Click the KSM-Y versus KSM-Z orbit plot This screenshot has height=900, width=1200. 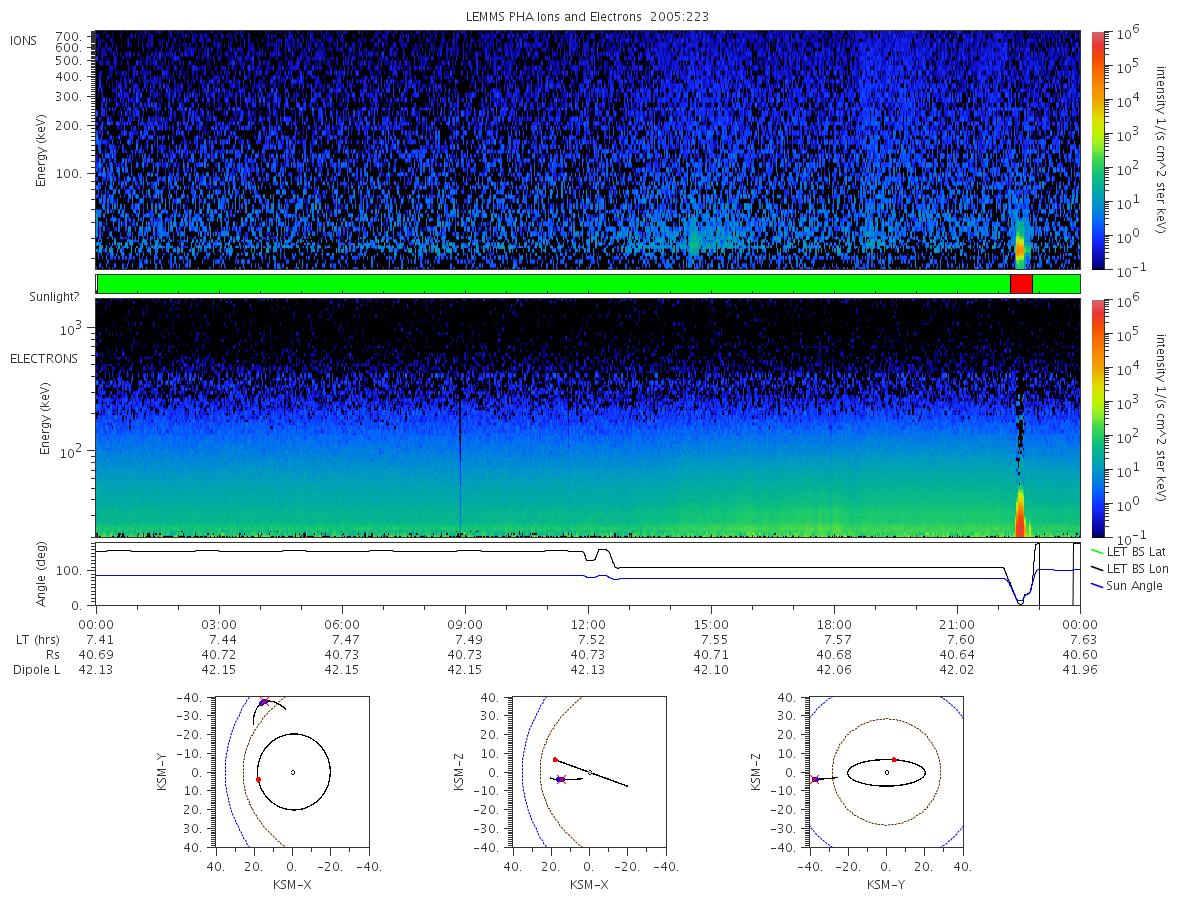[x=886, y=772]
